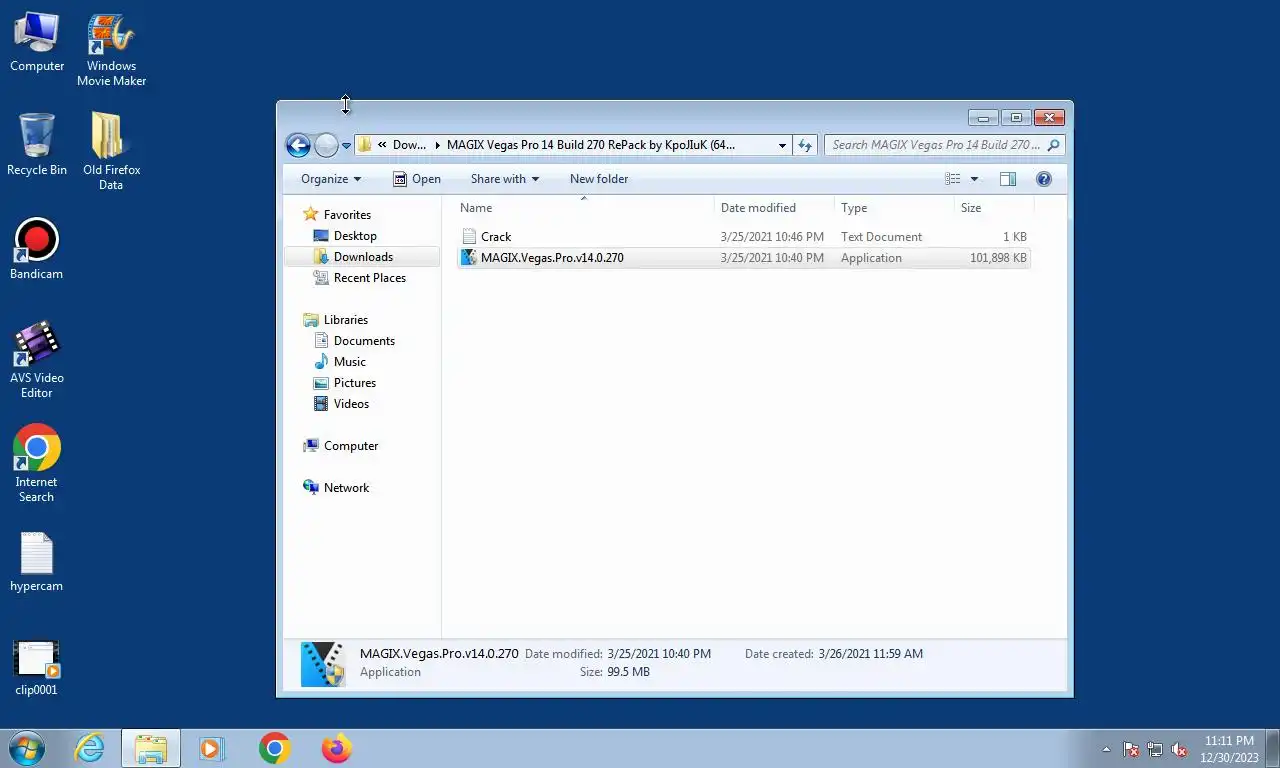Screen dimensions: 1280x768
Task: Click the search magnifier icon
Action: point(1053,145)
